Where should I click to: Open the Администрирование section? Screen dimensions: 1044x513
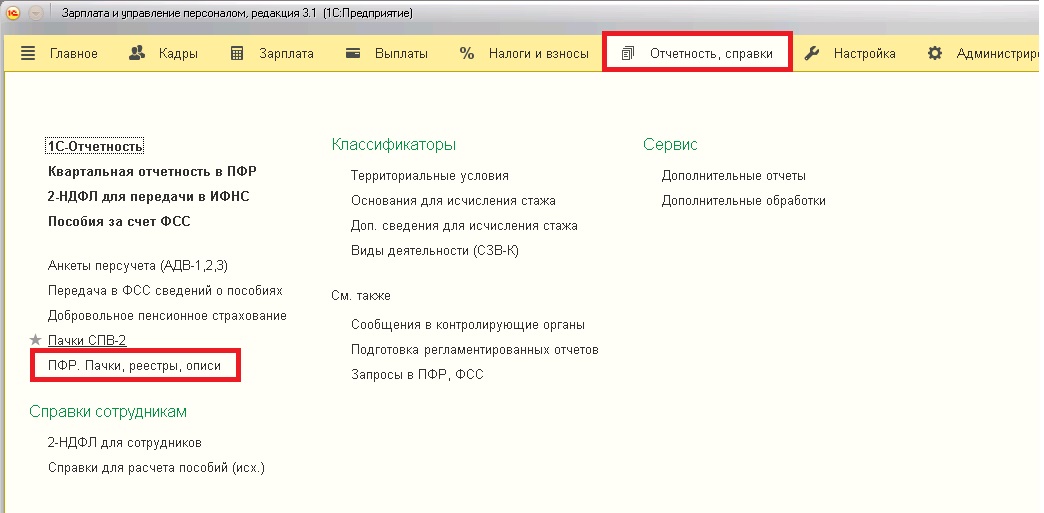coord(997,54)
